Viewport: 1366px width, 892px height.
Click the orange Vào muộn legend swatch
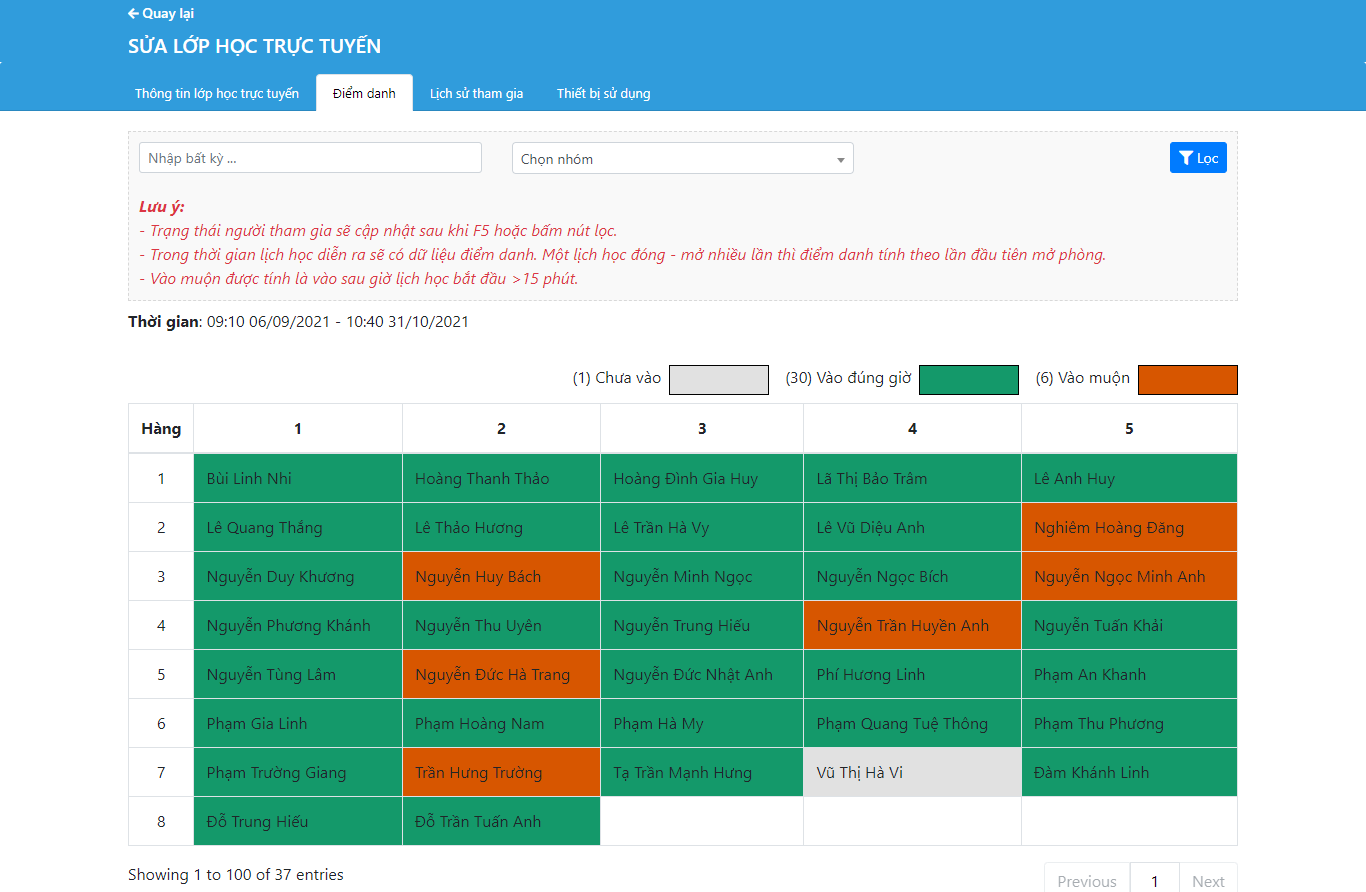[x=1188, y=380]
